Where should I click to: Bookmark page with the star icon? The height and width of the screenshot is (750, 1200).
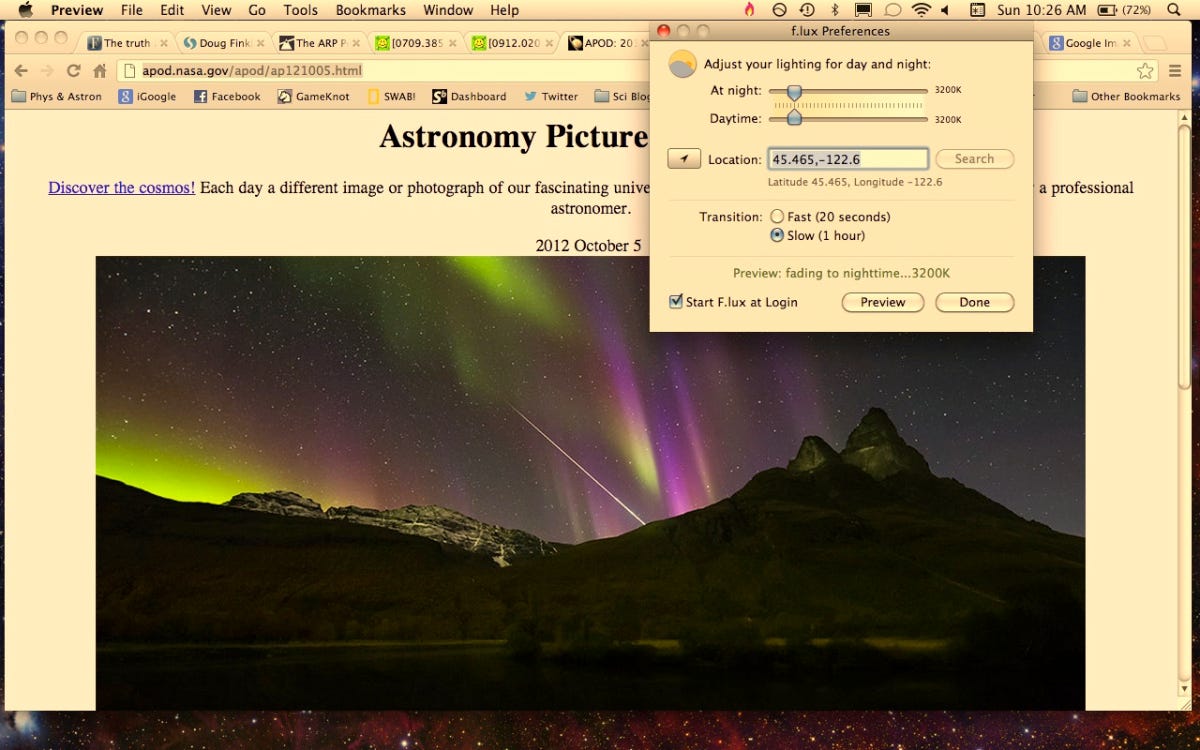point(1145,71)
